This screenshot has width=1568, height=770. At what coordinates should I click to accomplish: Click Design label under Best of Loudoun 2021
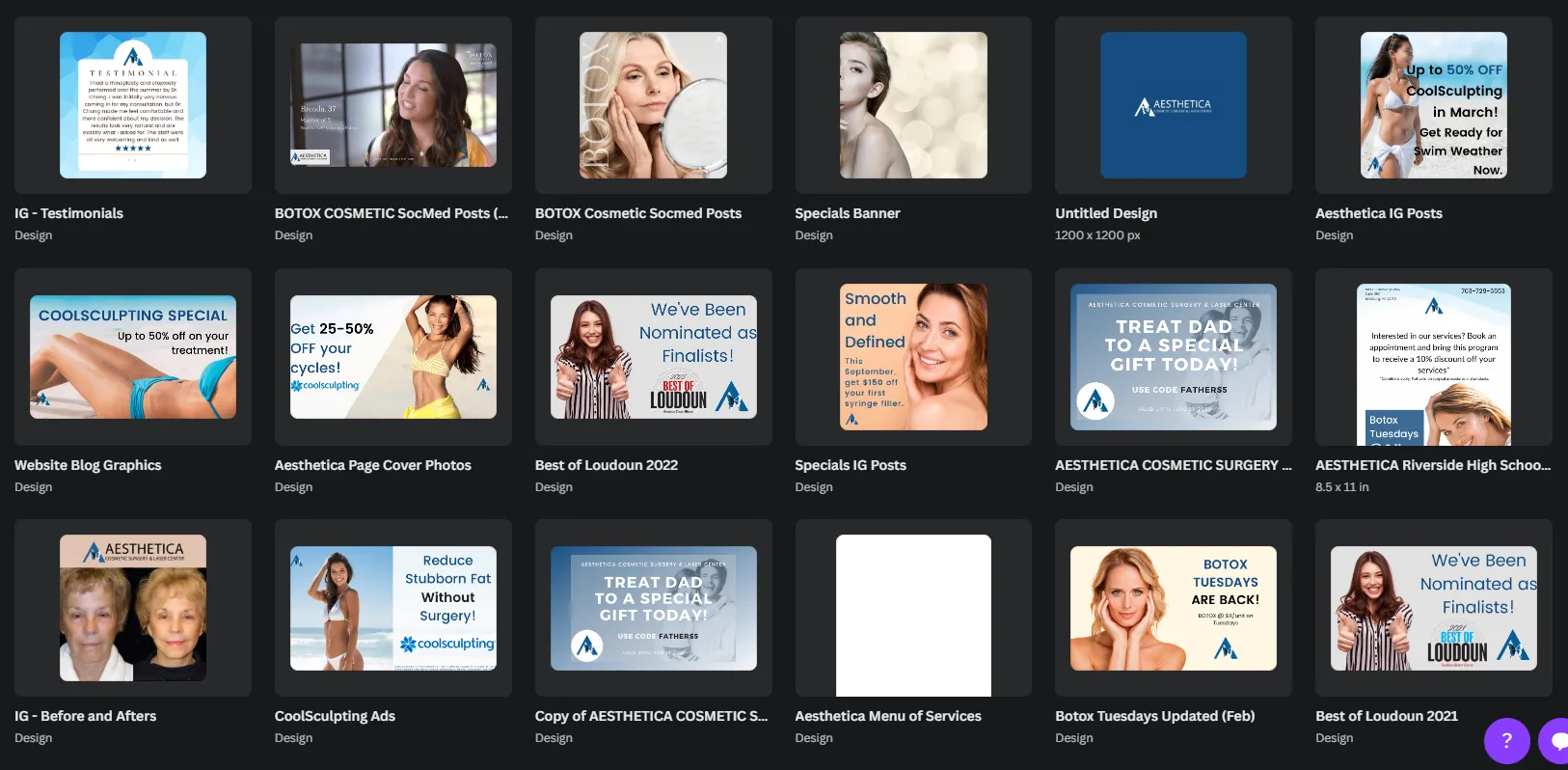click(x=1335, y=738)
